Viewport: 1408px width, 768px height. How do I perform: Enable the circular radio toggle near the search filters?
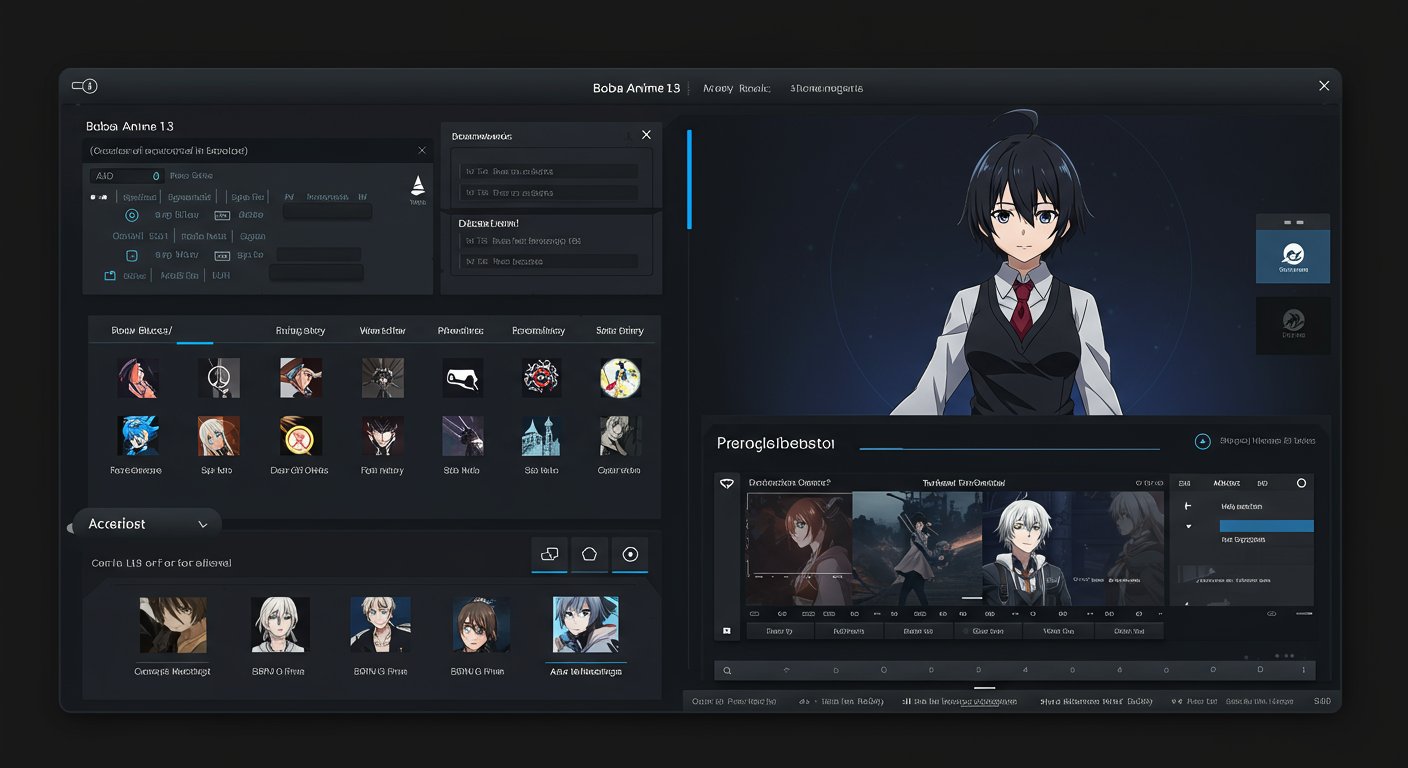point(132,215)
